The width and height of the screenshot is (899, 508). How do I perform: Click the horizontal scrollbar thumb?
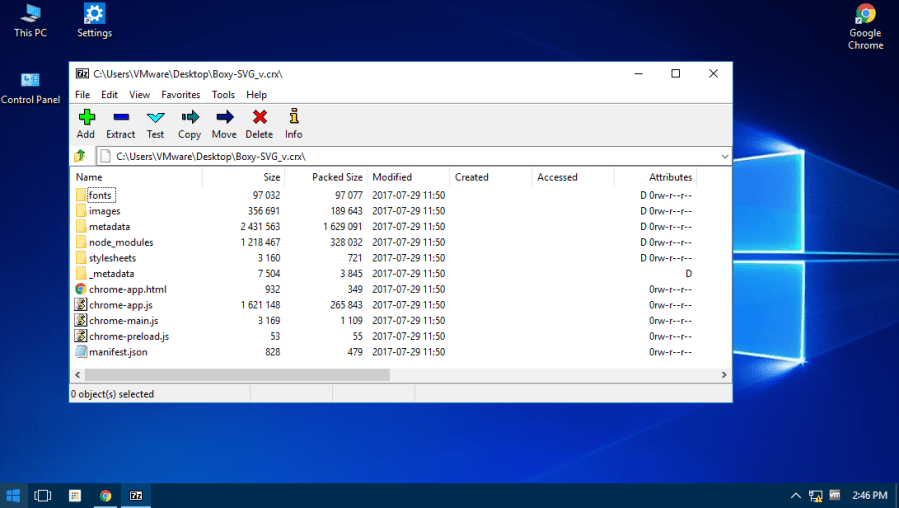[235, 375]
